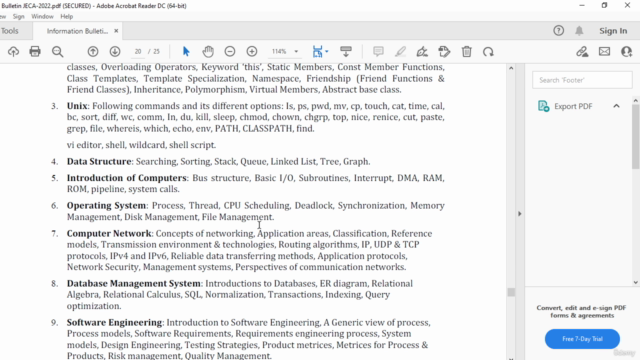
Task: Restore down the Acrobat Reader window
Action: pos(604,5)
